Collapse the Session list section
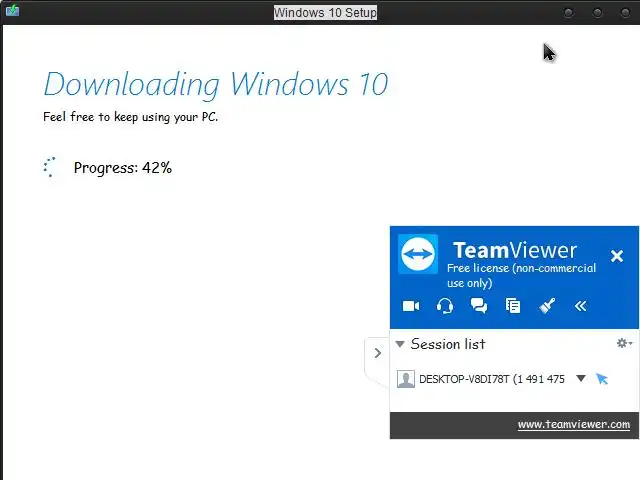Viewport: 640px width, 480px height. click(x=400, y=344)
